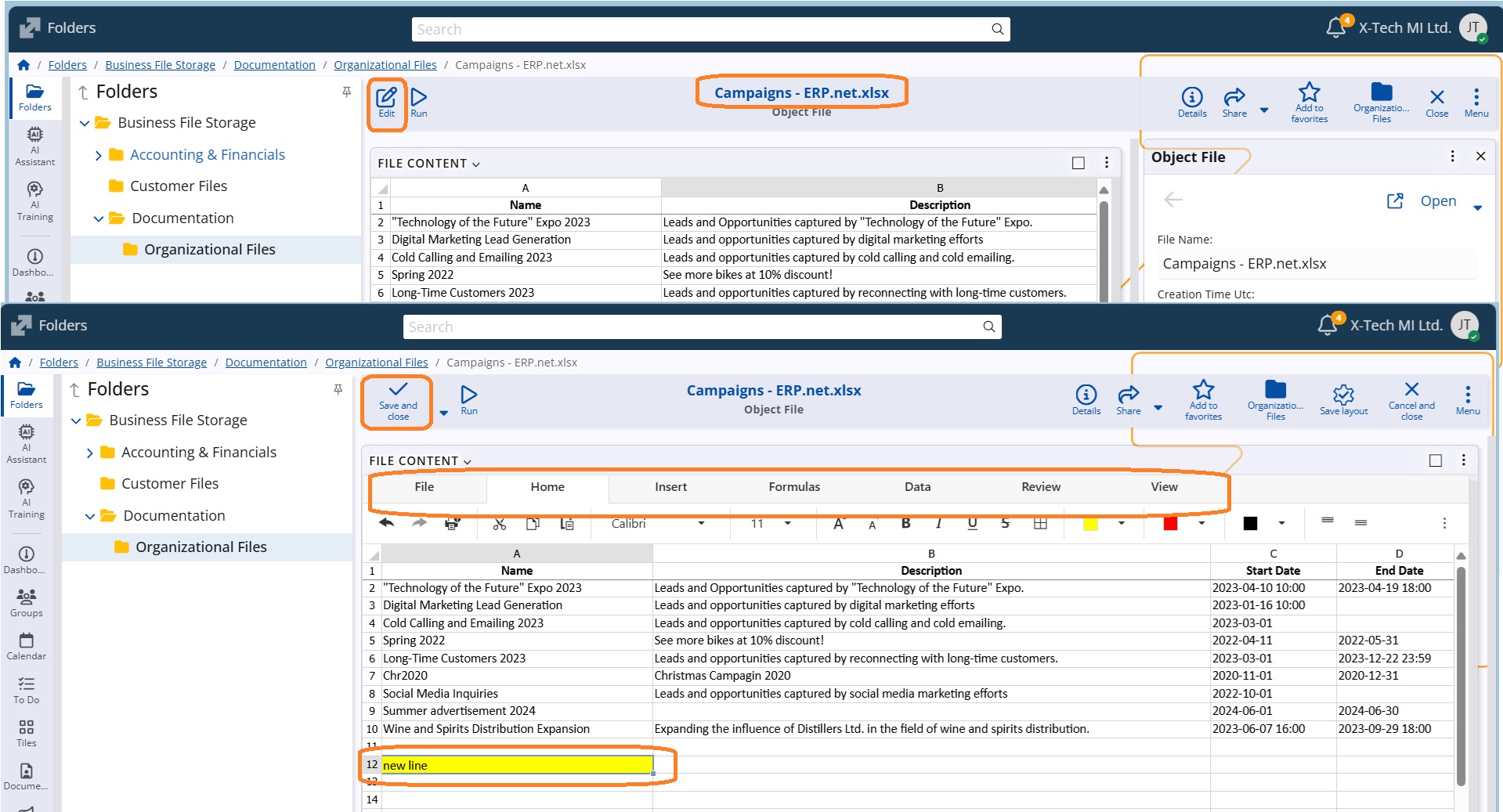Viewport: 1503px width, 812px height.
Task: Click the cell Borders grid icon
Action: 1040,523
